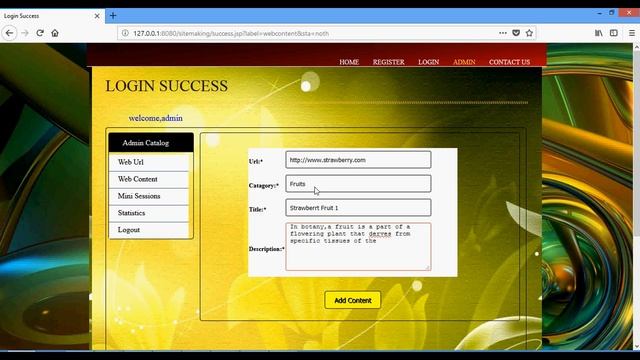
Task: Click the page vertical scrollbar
Action: coord(636,143)
